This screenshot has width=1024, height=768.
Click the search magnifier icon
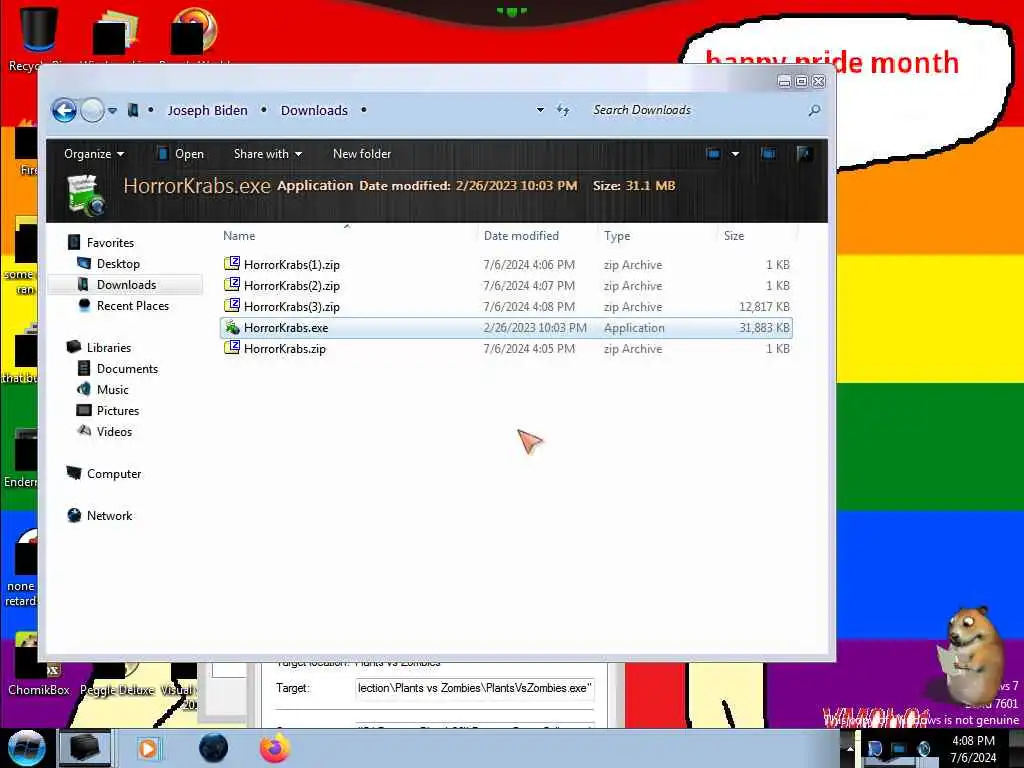pos(814,110)
